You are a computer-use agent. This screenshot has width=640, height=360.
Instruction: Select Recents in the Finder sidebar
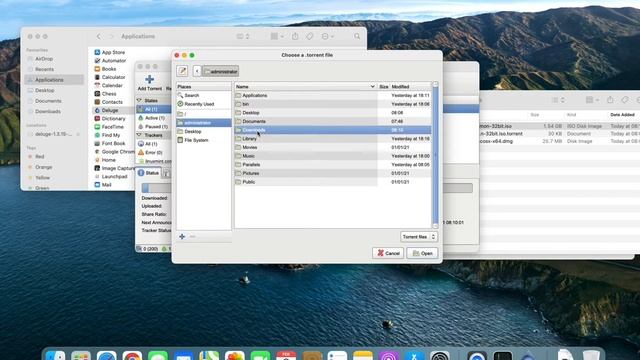44,69
